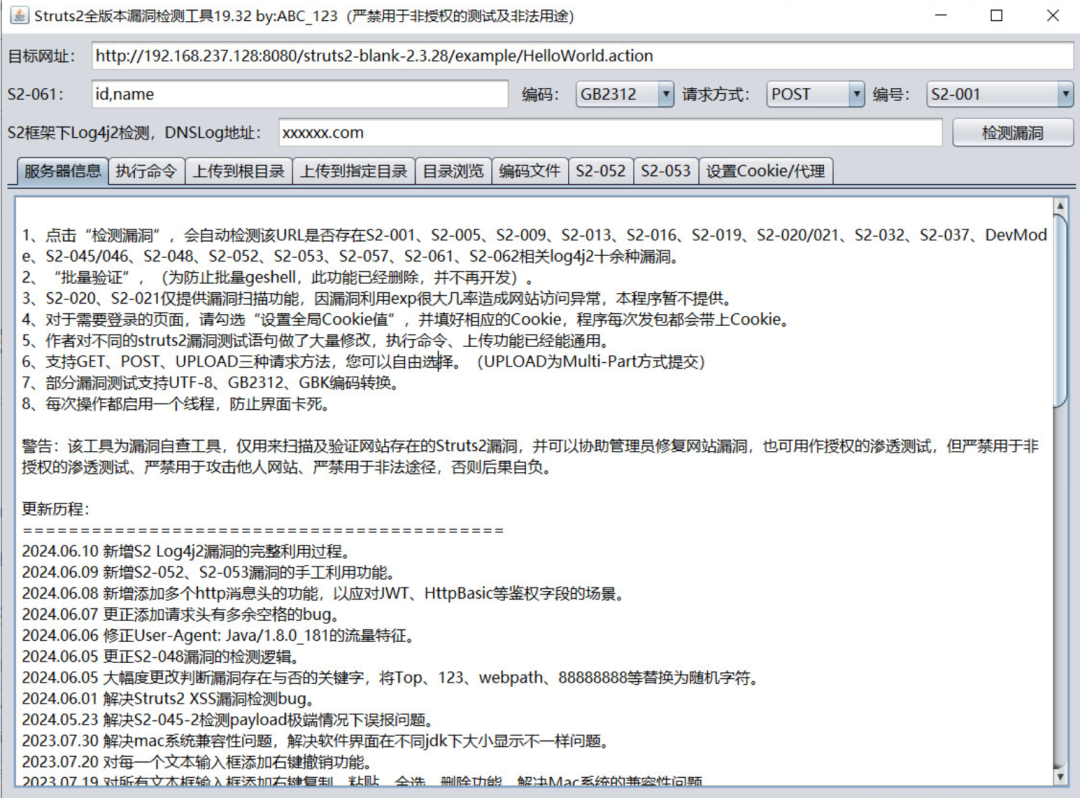Open the S2-053 tab
1080x798 pixels.
[x=665, y=171]
